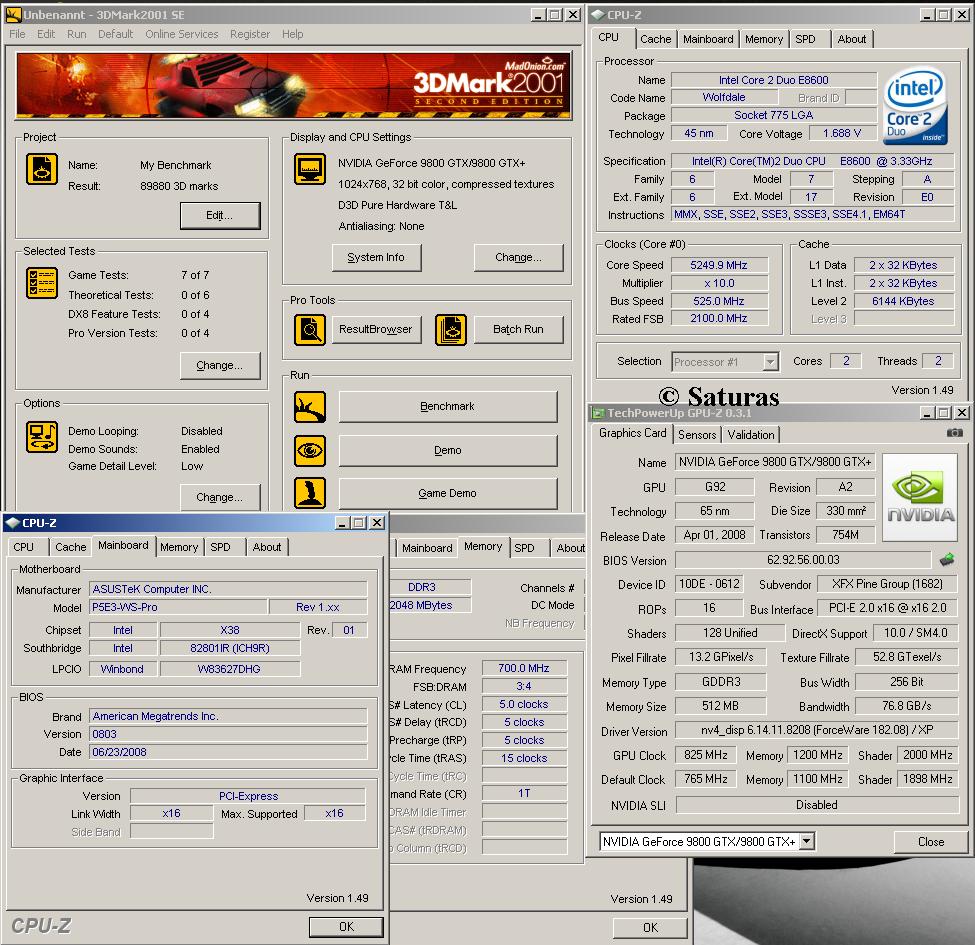This screenshot has width=975, height=945.
Task: Select the Memory tab in bottom-left CPU-Z window
Action: [x=178, y=547]
